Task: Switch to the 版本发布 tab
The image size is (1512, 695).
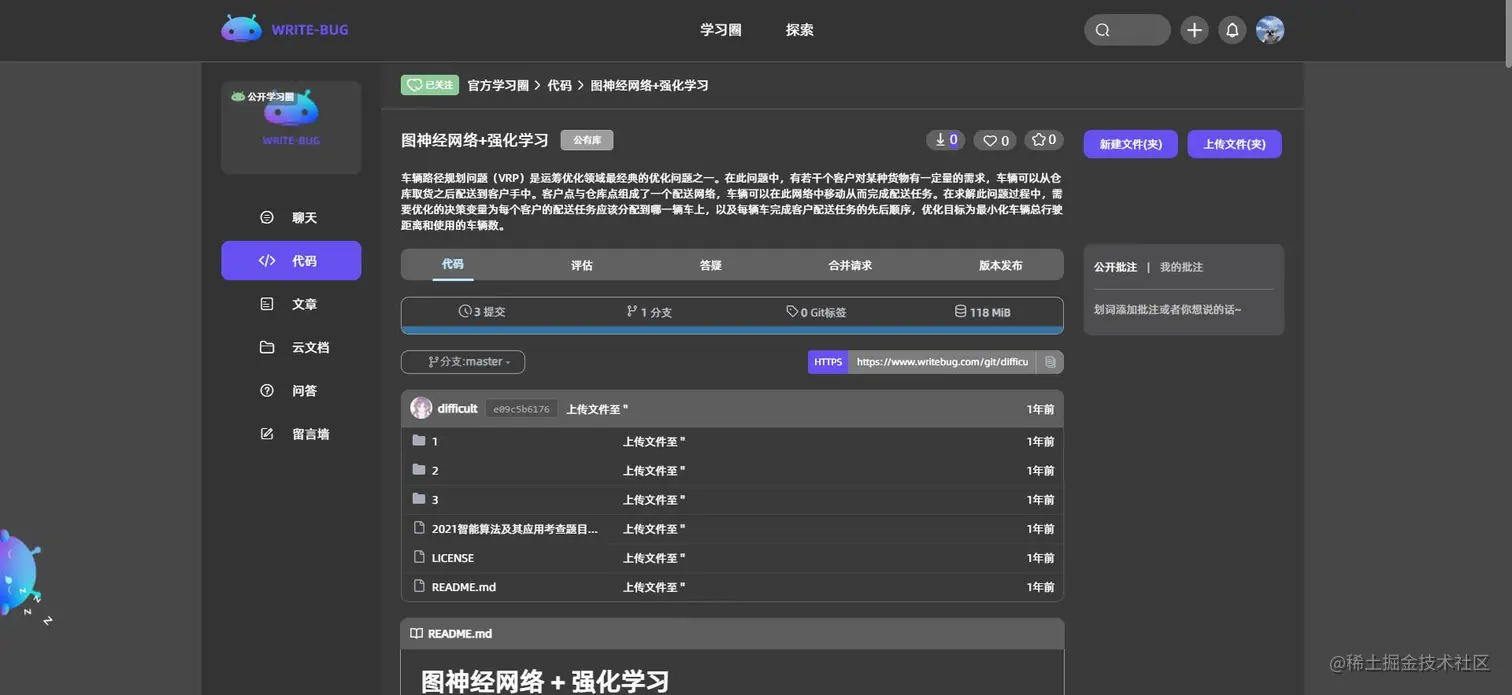Action: (1001, 265)
